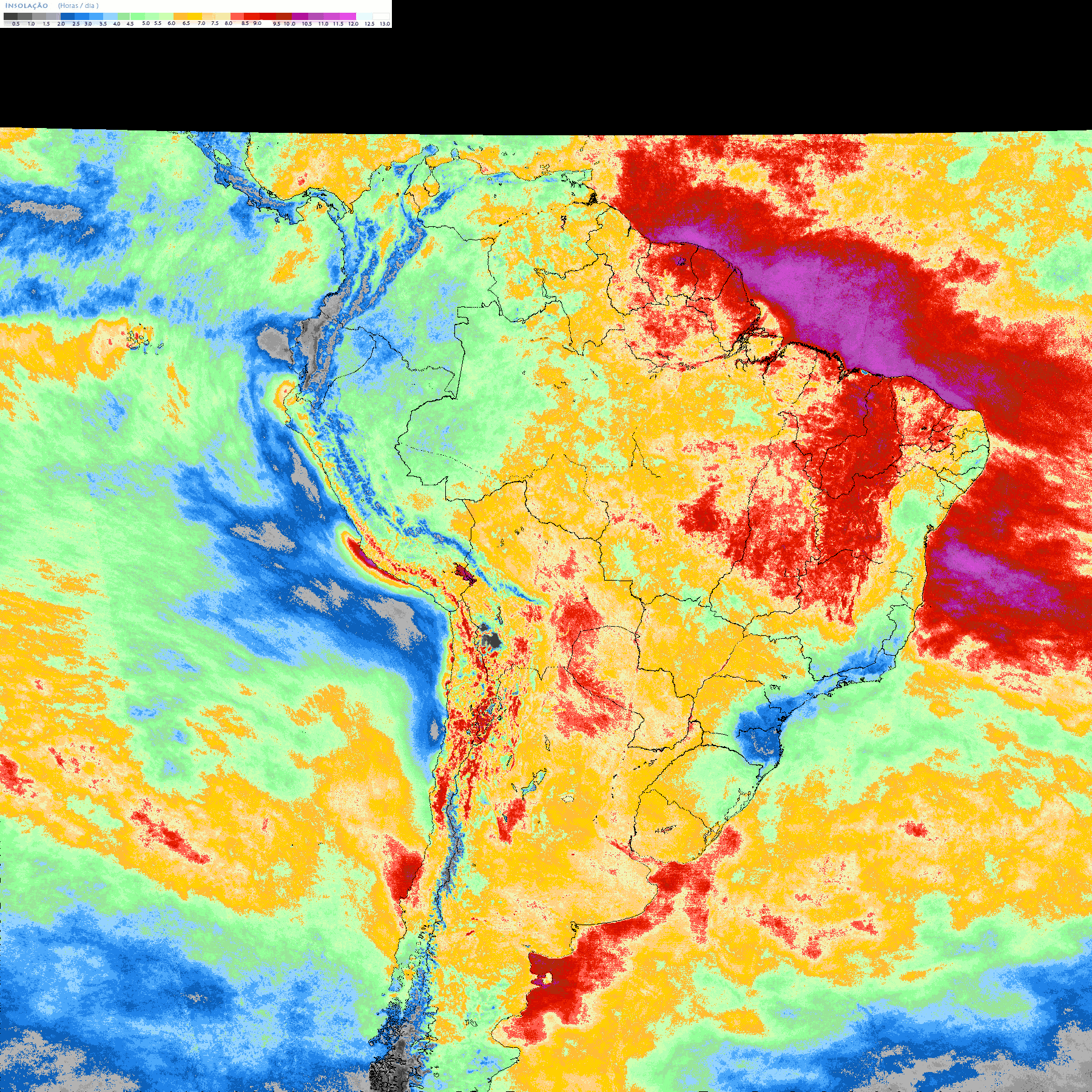The height and width of the screenshot is (1092, 1092).
Task: Click the '4.0' legend value
Action: point(116,24)
